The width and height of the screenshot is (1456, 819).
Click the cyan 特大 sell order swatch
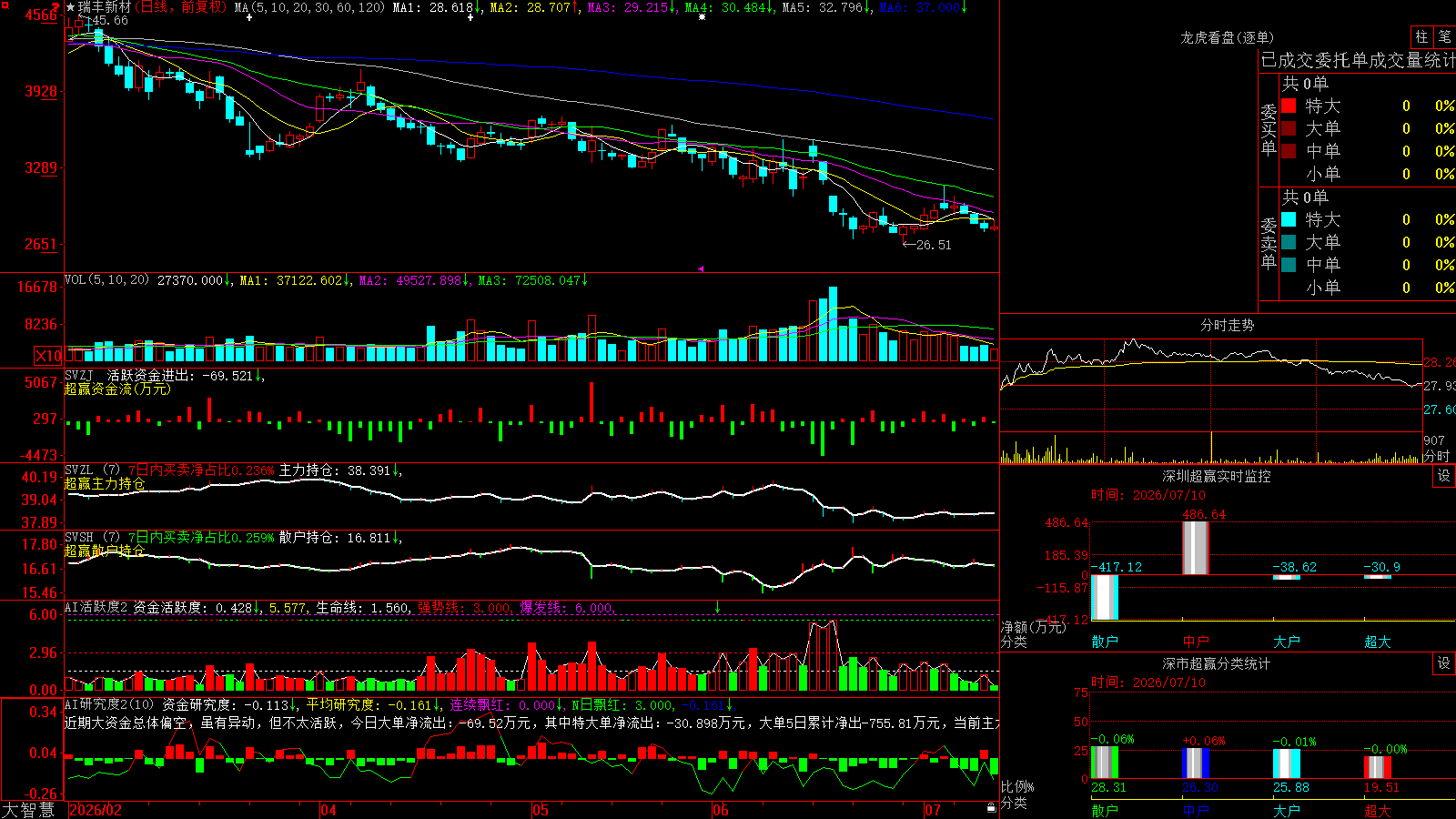click(1289, 219)
